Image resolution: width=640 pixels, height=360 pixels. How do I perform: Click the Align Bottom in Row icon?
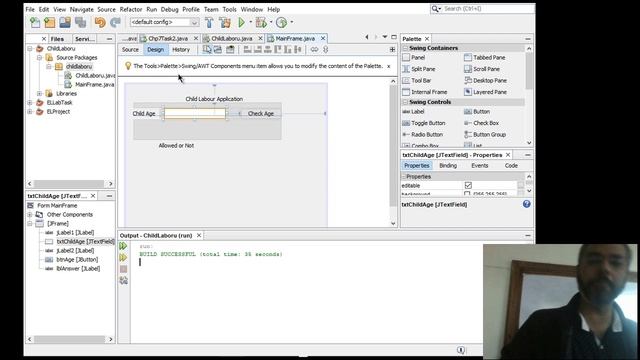click(x=288, y=49)
